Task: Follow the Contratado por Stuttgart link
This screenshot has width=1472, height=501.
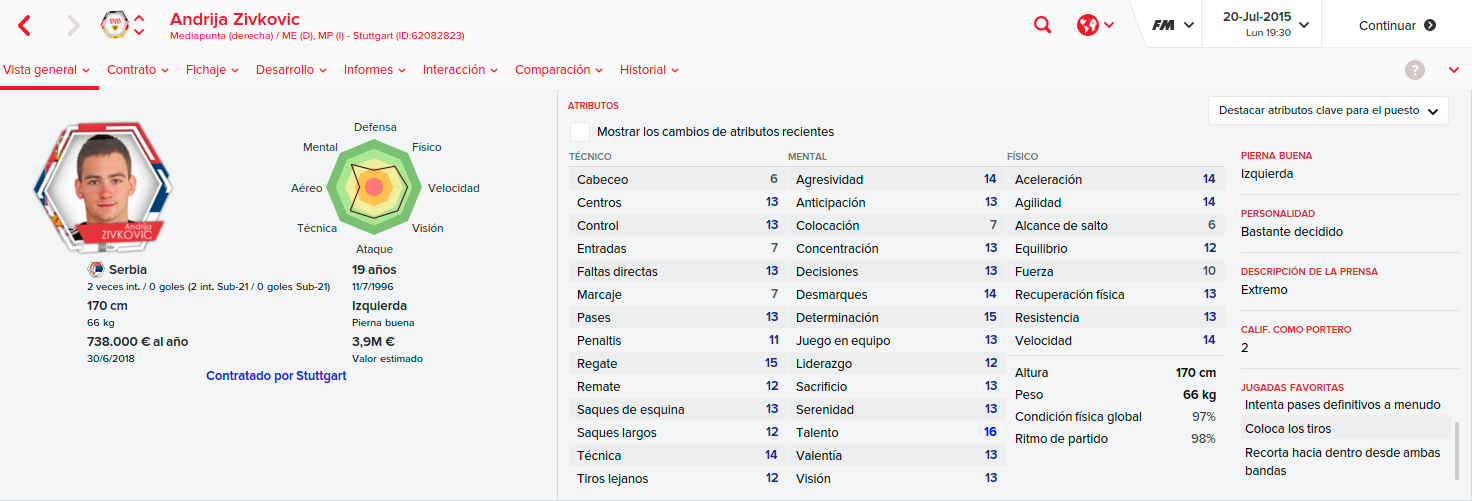Action: click(276, 376)
